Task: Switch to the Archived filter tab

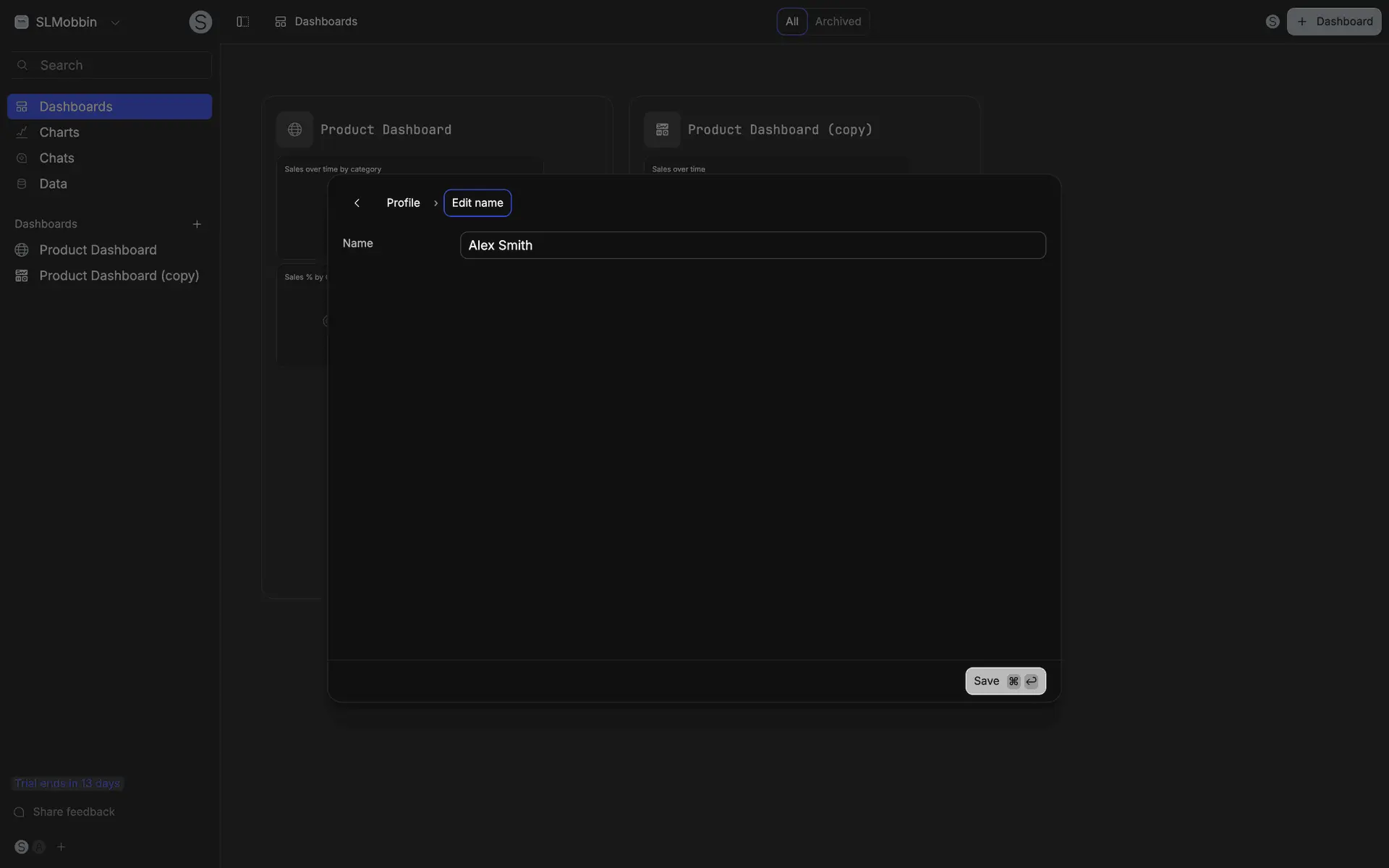Action: click(x=838, y=22)
